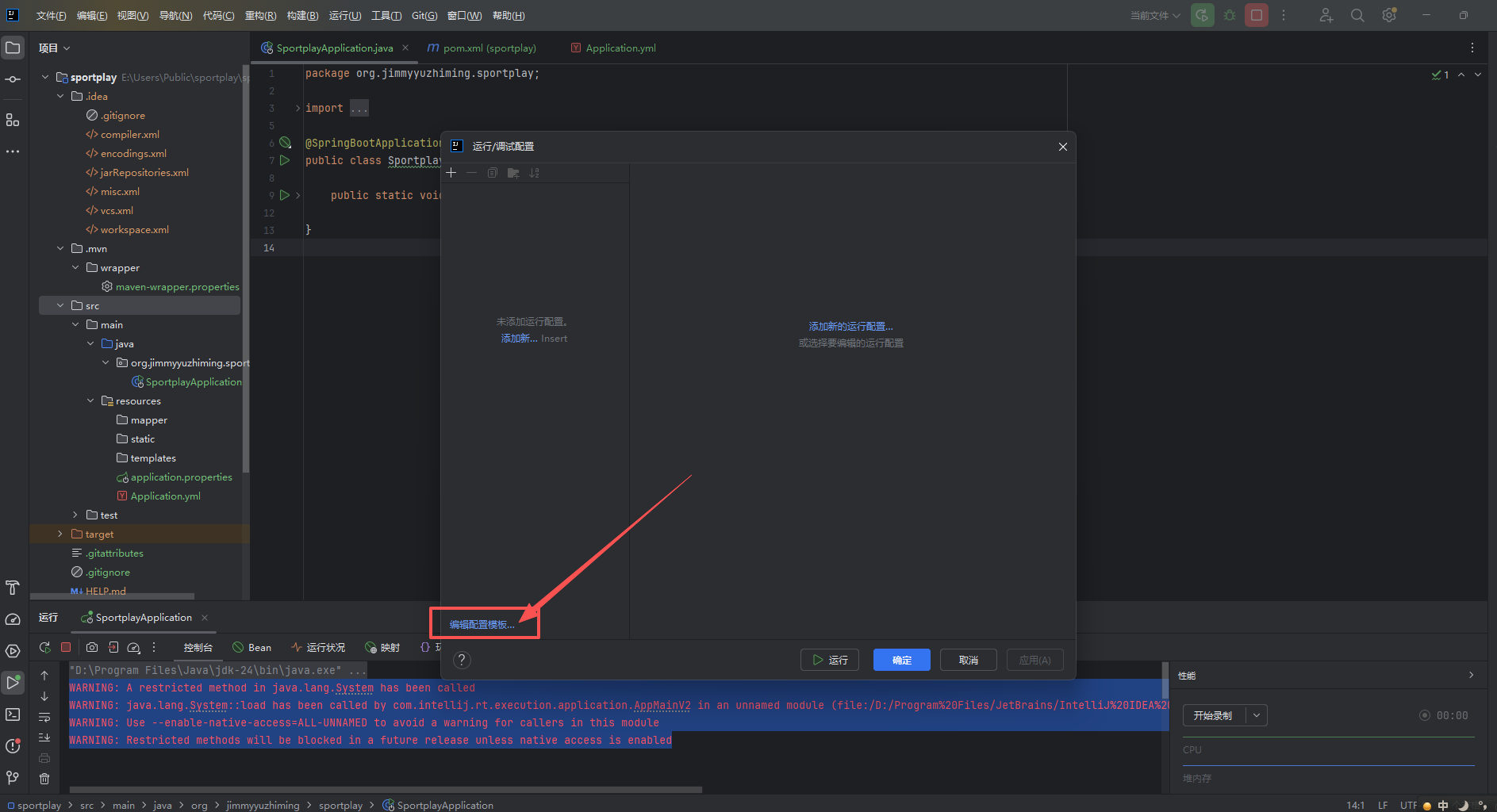The width and height of the screenshot is (1497, 812).
Task: Expand the test folder in the project tree
Action: 75,515
